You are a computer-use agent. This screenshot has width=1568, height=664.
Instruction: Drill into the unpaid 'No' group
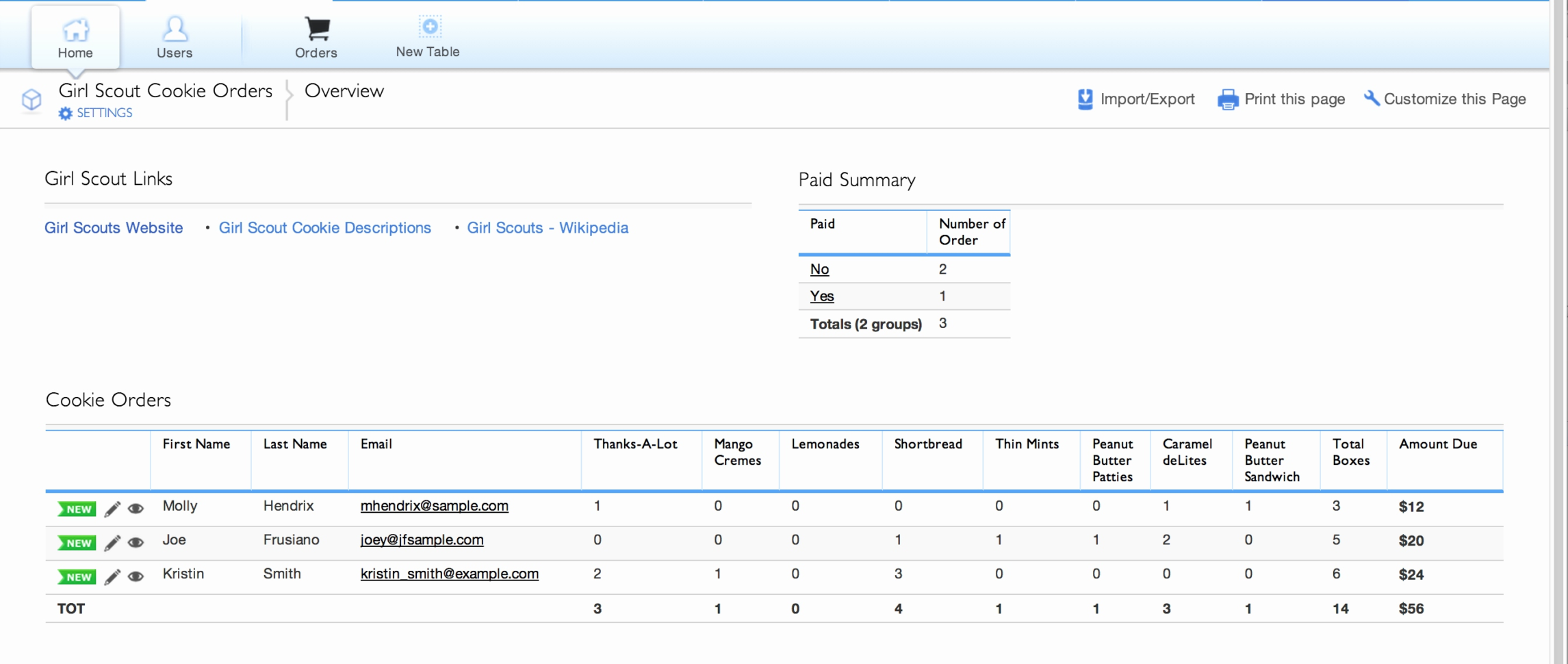pos(819,269)
